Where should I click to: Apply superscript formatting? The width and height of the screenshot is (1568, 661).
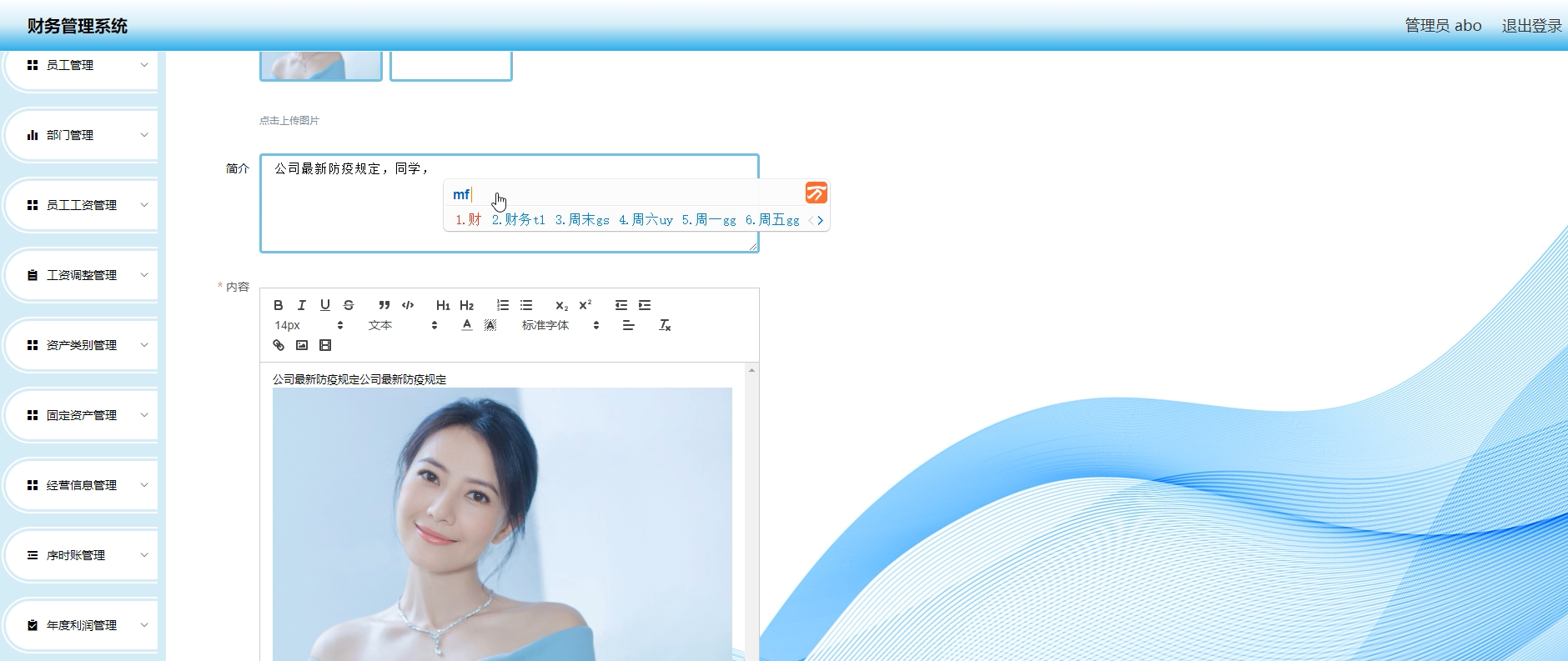585,305
